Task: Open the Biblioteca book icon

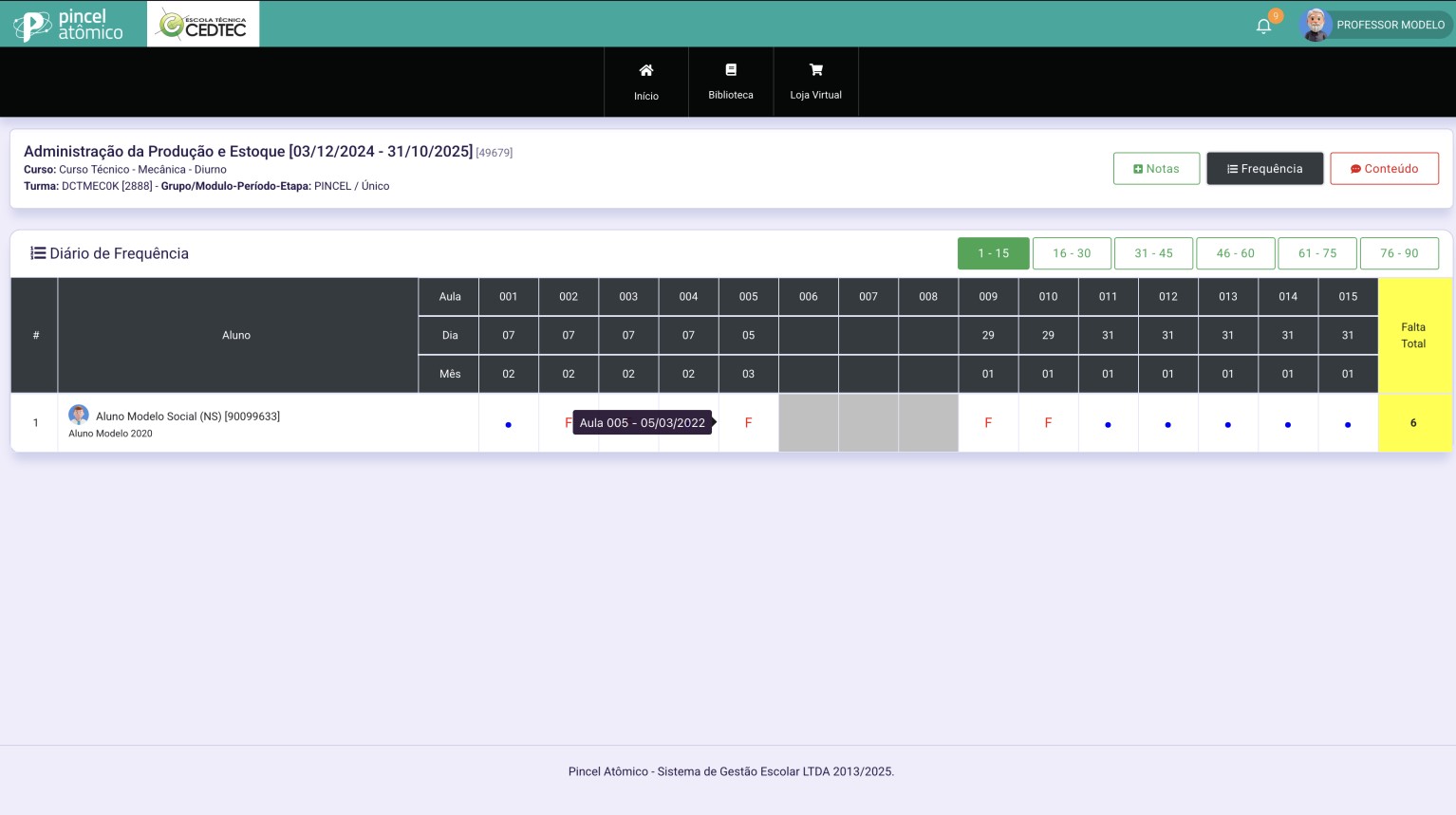Action: (x=730, y=70)
